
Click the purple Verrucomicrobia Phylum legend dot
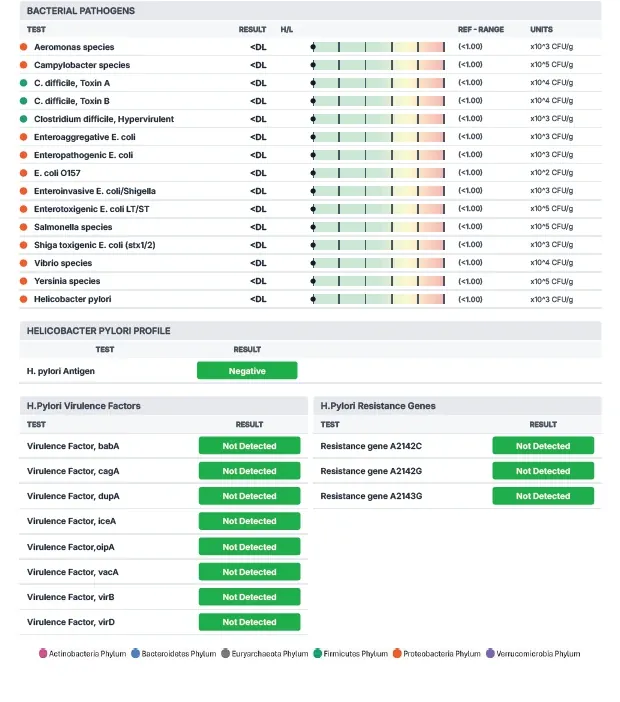coord(490,654)
